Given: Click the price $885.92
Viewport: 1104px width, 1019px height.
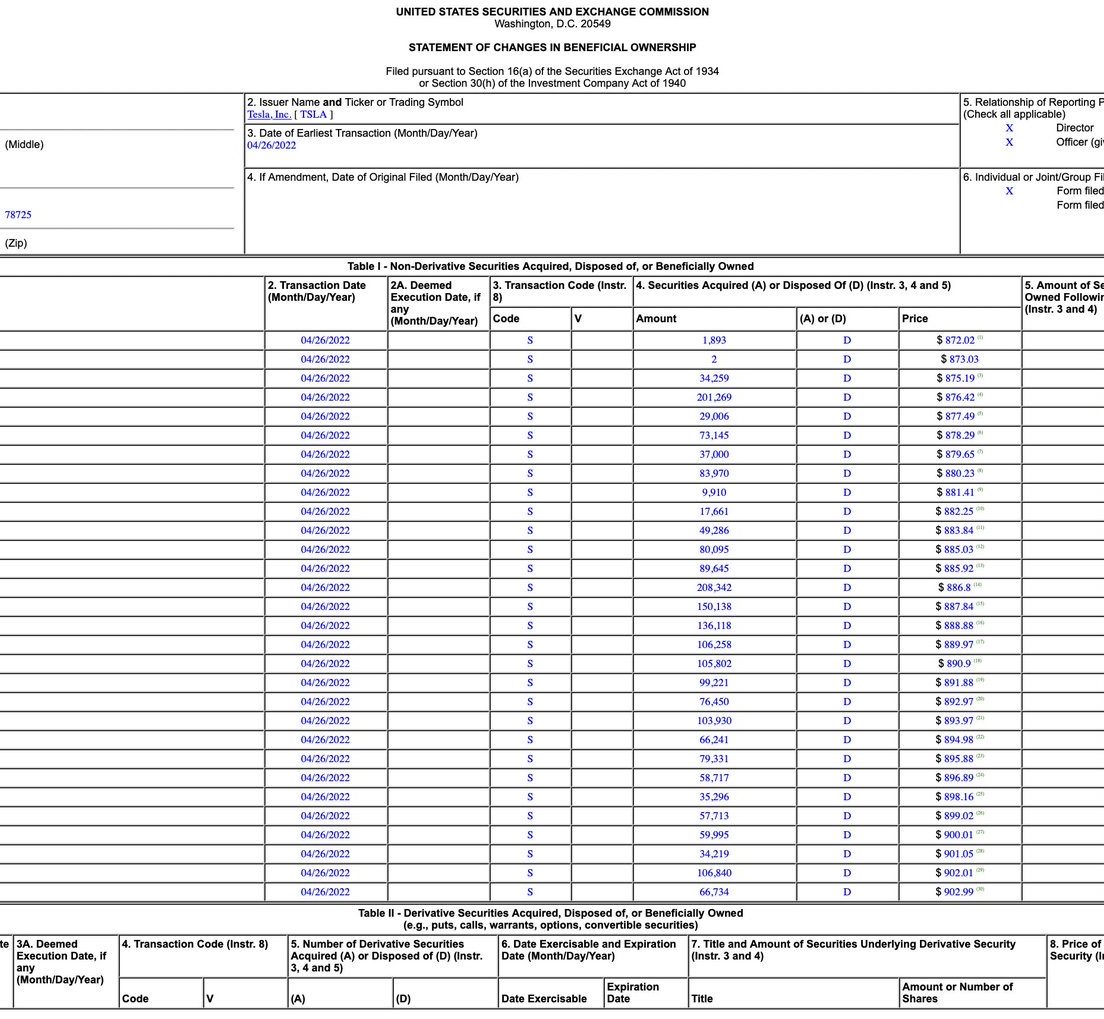Looking at the screenshot, I should click(x=955, y=568).
